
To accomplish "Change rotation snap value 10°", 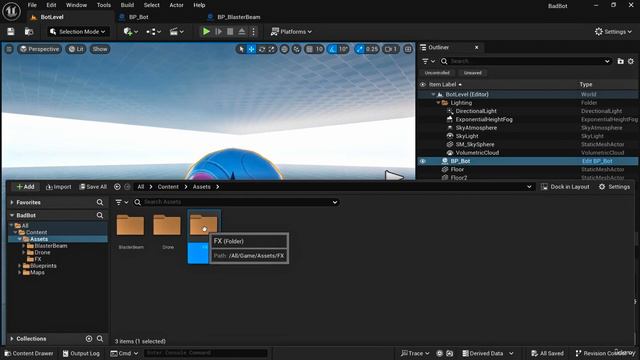I will click(x=343, y=49).
